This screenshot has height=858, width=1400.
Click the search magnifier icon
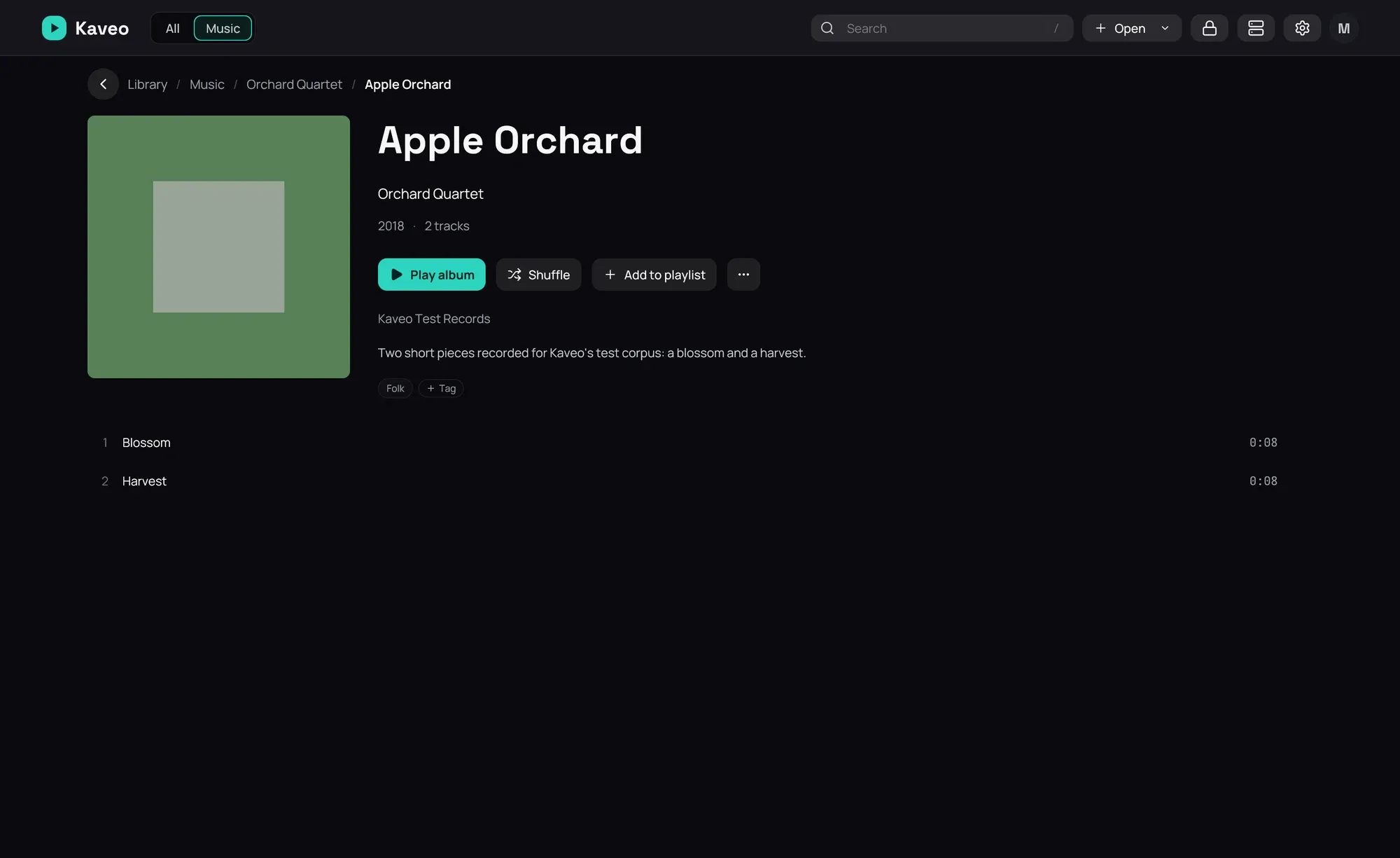827,28
